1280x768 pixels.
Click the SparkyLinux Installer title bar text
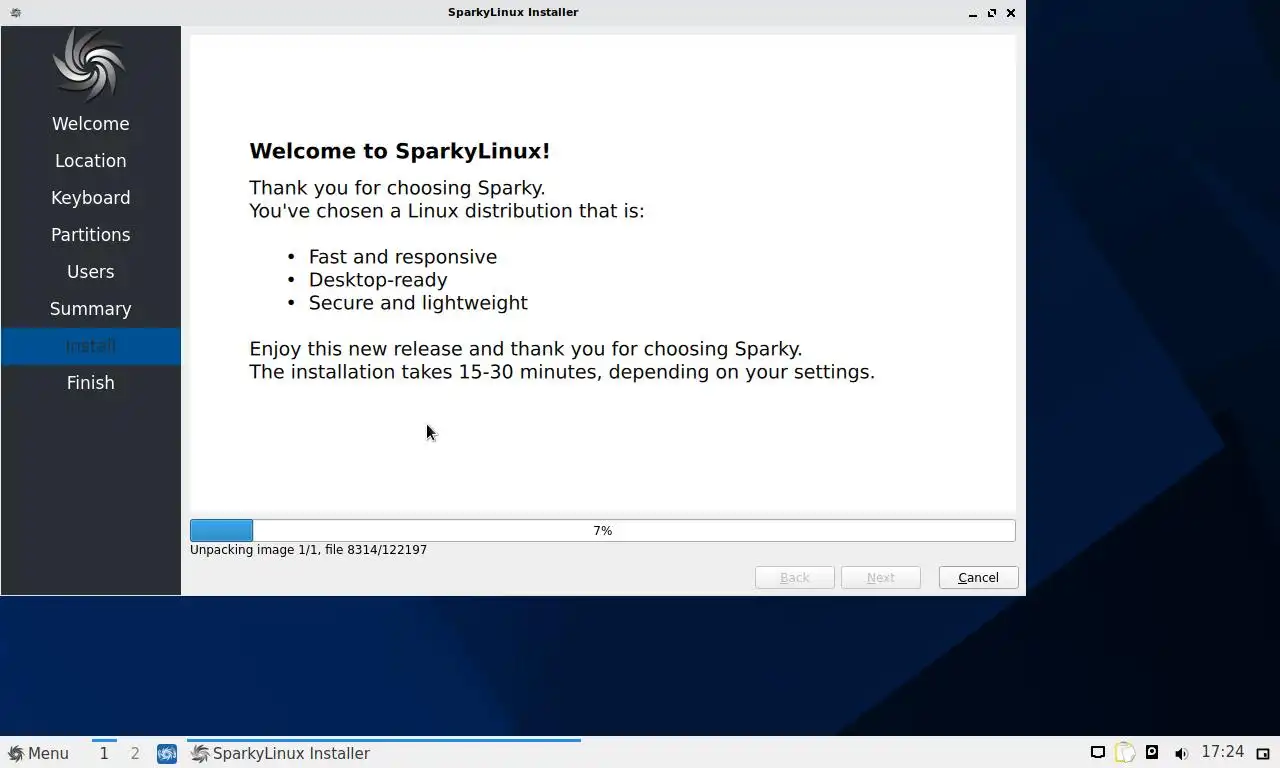[513, 12]
